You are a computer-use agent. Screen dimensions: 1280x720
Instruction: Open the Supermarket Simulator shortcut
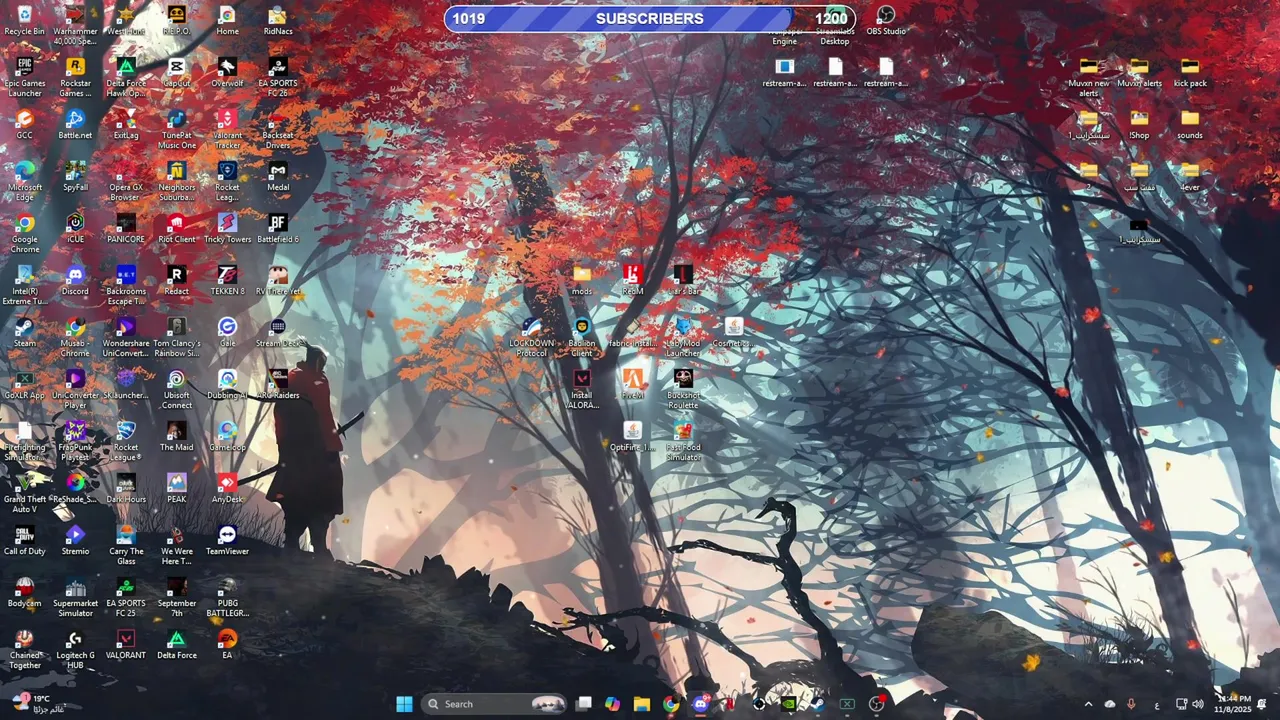coord(75,597)
